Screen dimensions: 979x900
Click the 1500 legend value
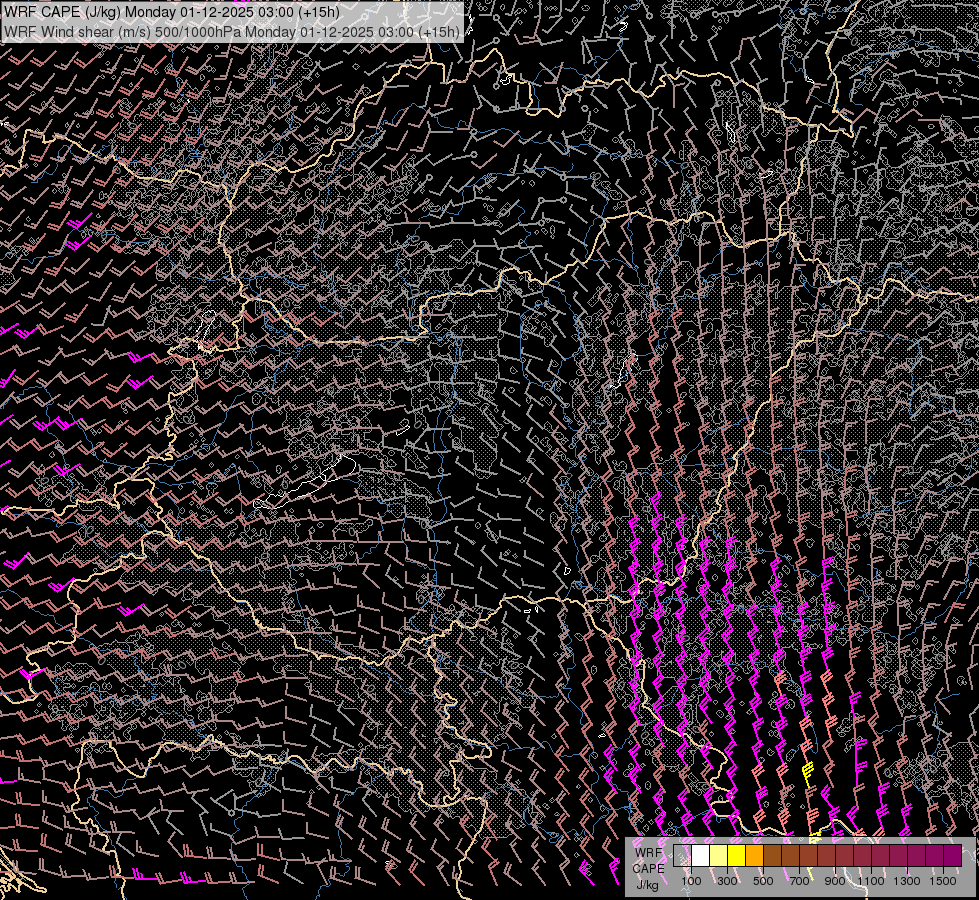943,881
